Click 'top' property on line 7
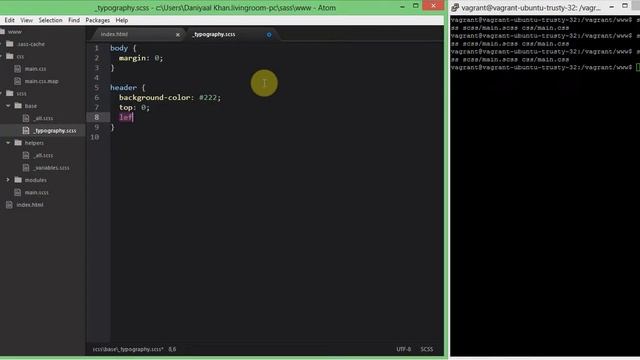The width and height of the screenshot is (640, 360). [125, 107]
